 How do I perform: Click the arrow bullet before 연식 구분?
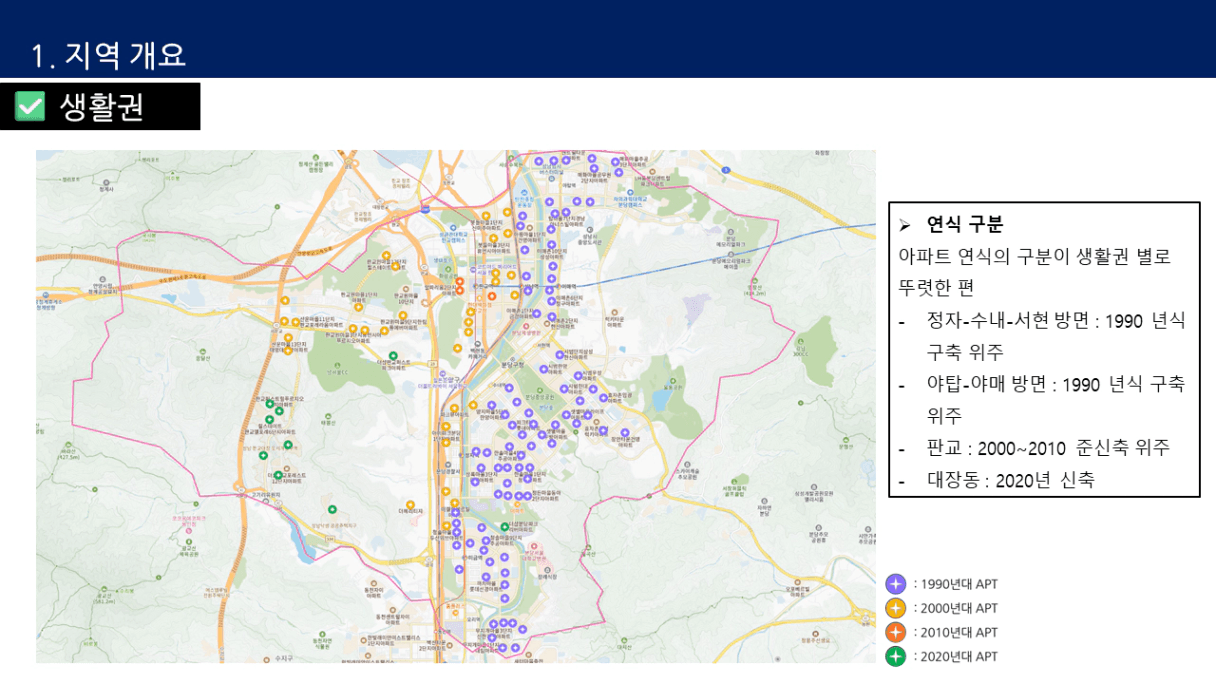[x=905, y=224]
